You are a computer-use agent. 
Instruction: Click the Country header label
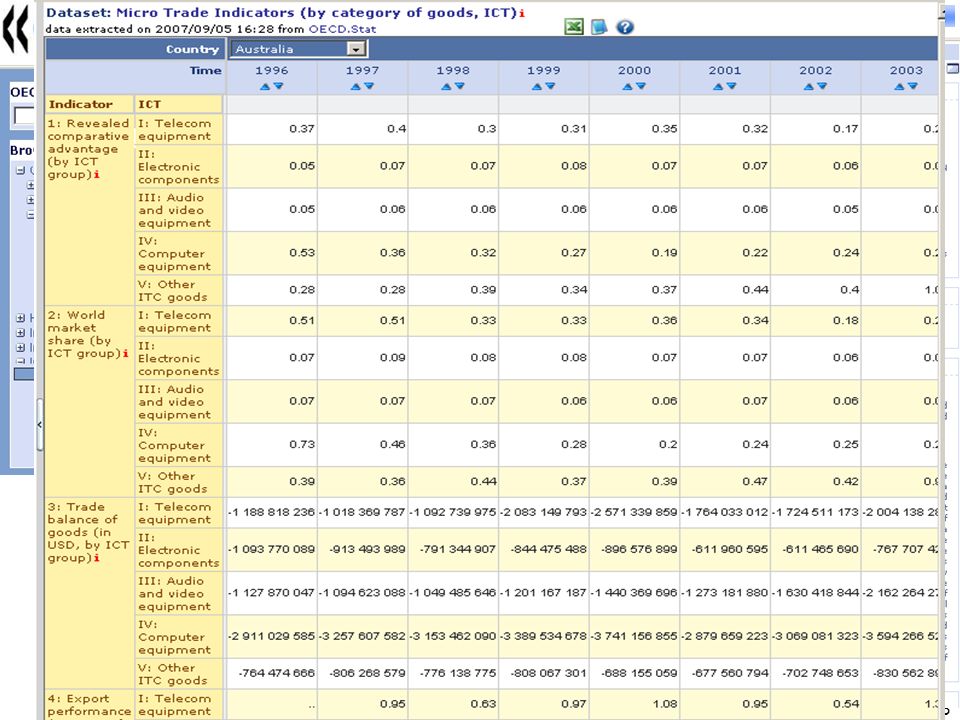[x=192, y=49]
